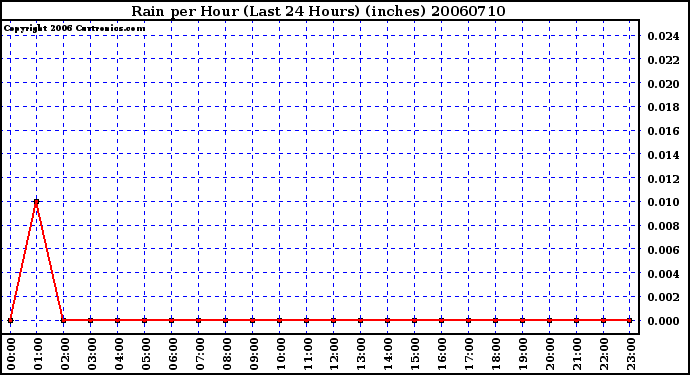Click the 18:00 x-axis label
This screenshot has height=375, width=690.
(496, 354)
